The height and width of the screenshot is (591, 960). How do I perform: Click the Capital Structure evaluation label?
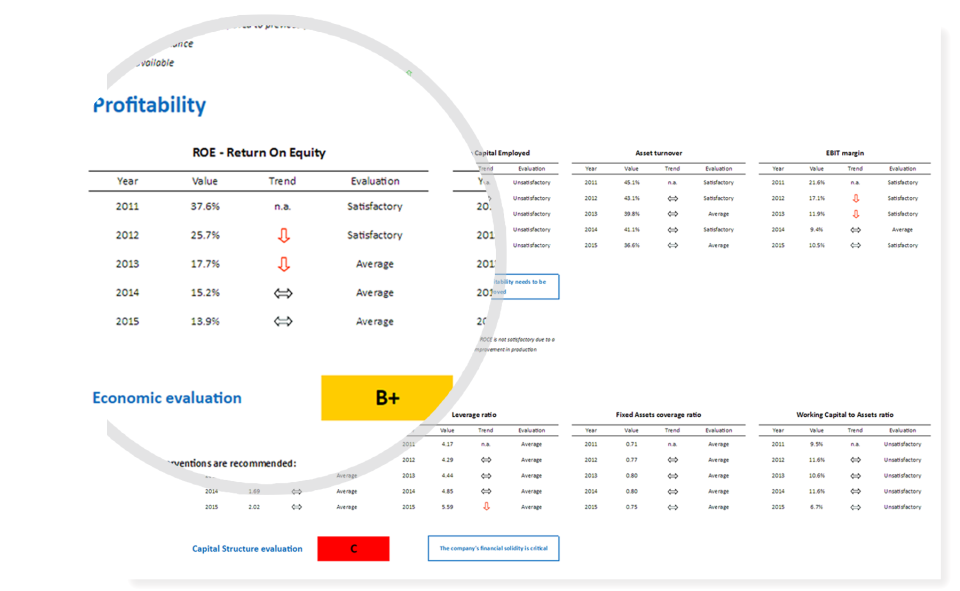248,548
